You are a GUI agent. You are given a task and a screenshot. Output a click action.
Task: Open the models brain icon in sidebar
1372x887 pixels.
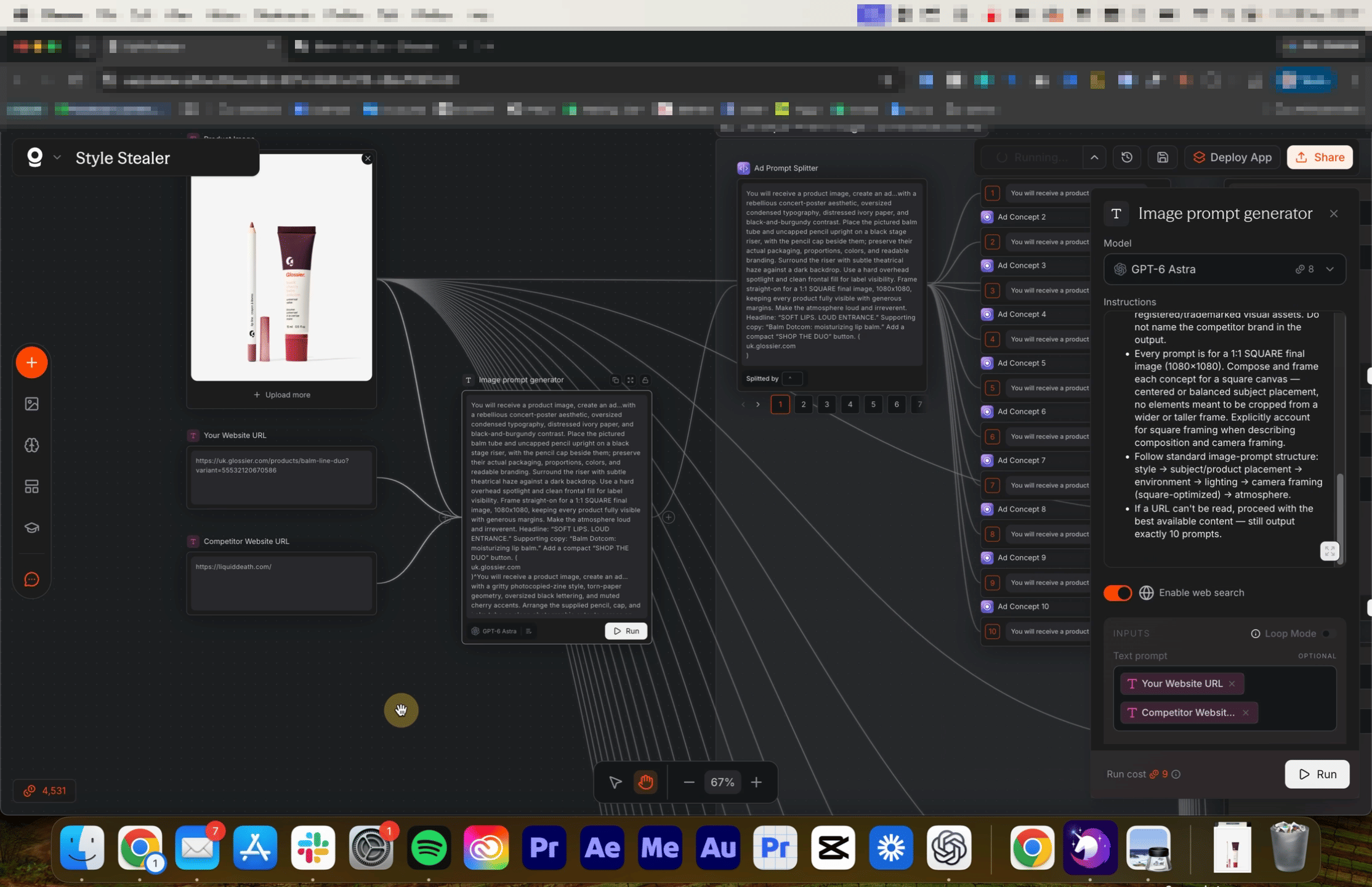click(x=31, y=445)
